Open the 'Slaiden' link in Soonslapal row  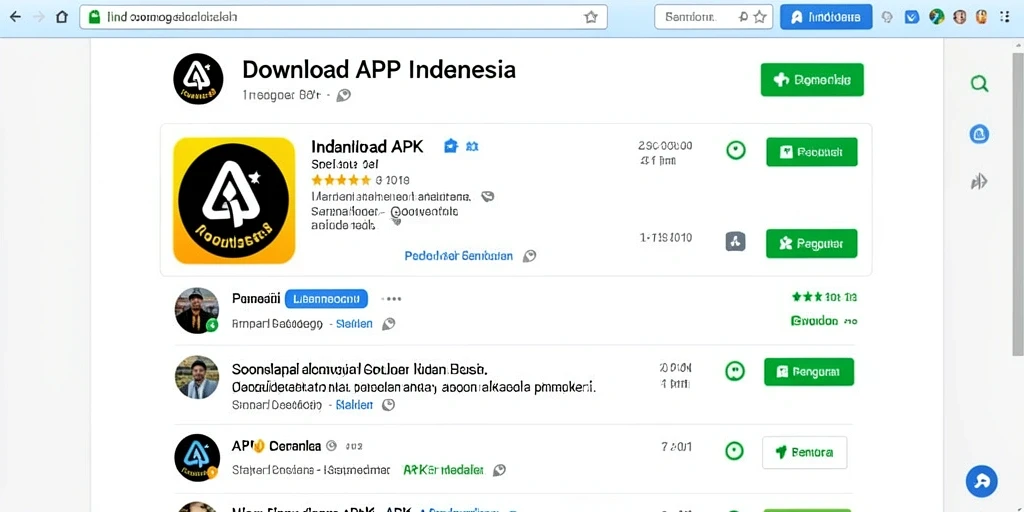(354, 405)
